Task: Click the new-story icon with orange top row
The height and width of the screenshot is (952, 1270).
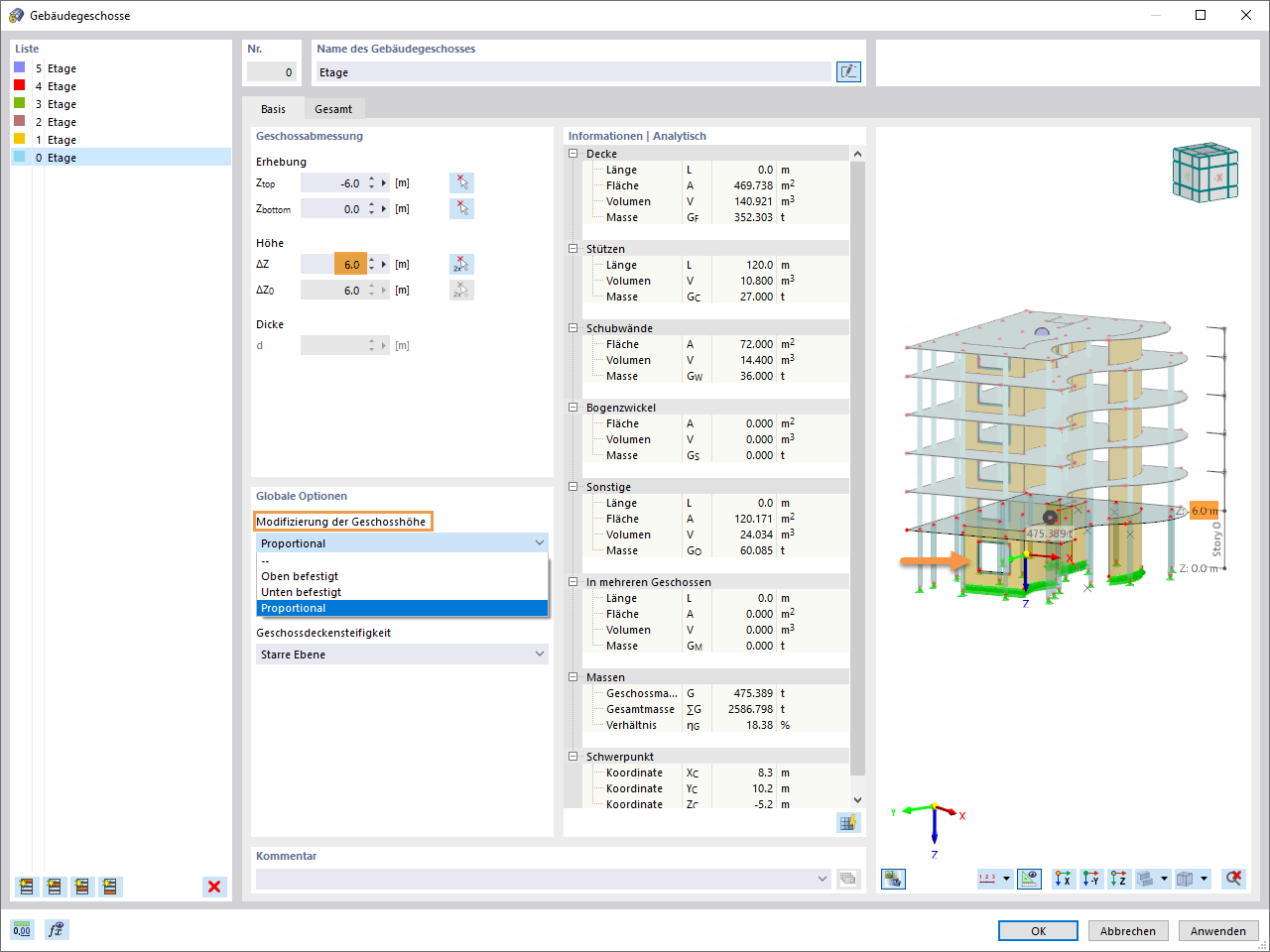Action: tap(27, 887)
